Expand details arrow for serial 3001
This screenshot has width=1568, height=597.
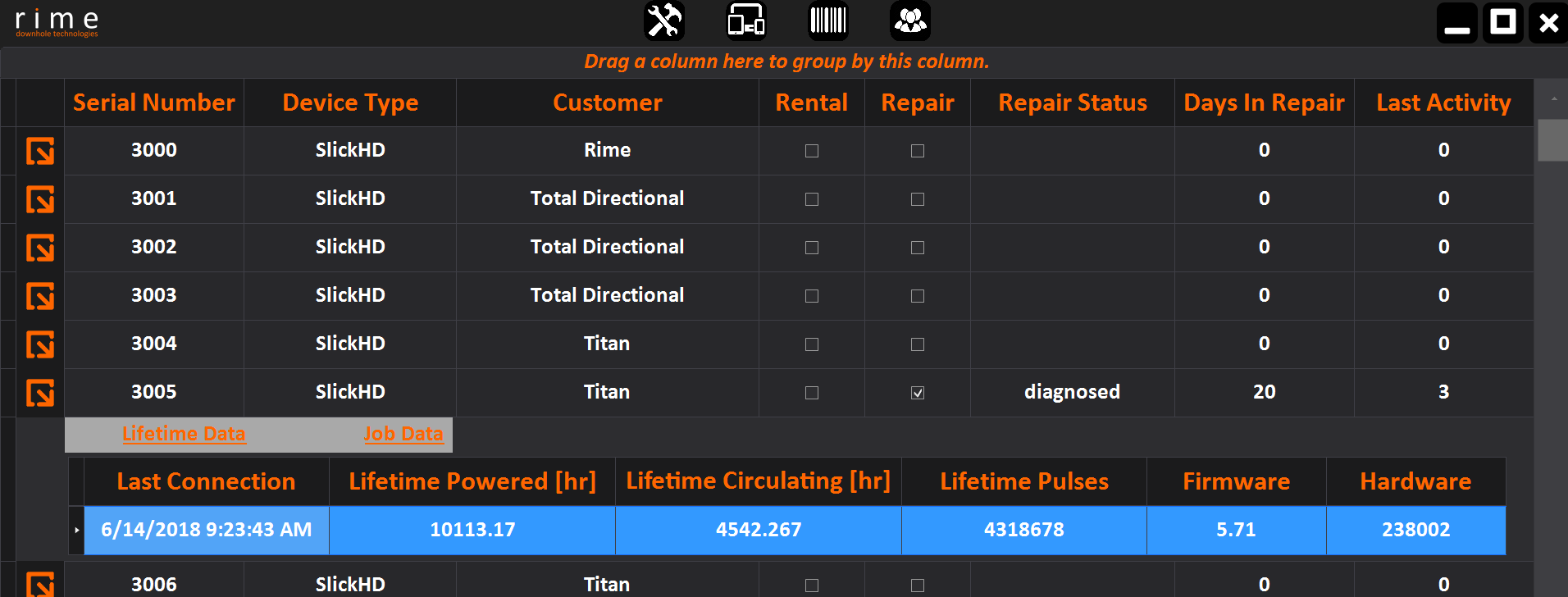[x=40, y=199]
